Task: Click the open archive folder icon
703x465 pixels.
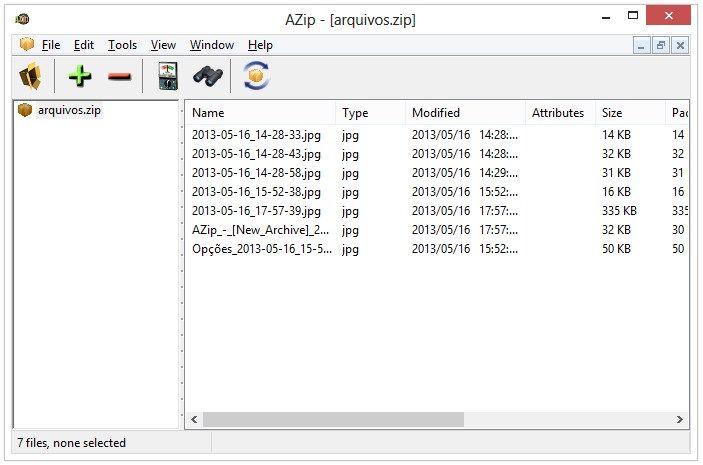Action: 30,76
